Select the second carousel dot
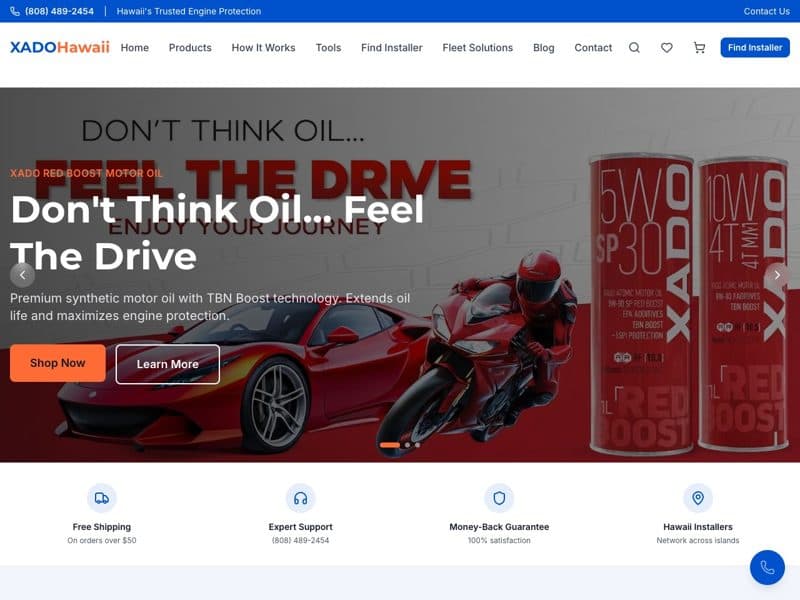 click(407, 445)
